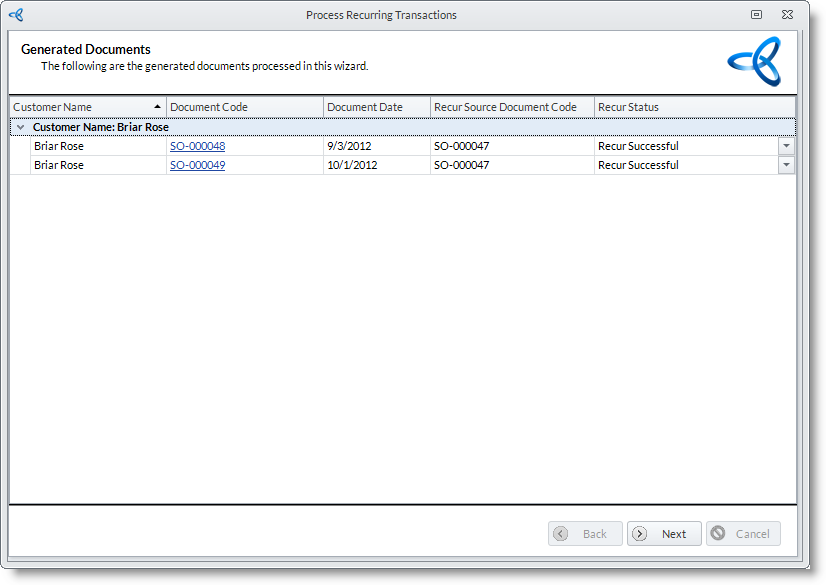Open document link SO-000049

[x=198, y=165]
